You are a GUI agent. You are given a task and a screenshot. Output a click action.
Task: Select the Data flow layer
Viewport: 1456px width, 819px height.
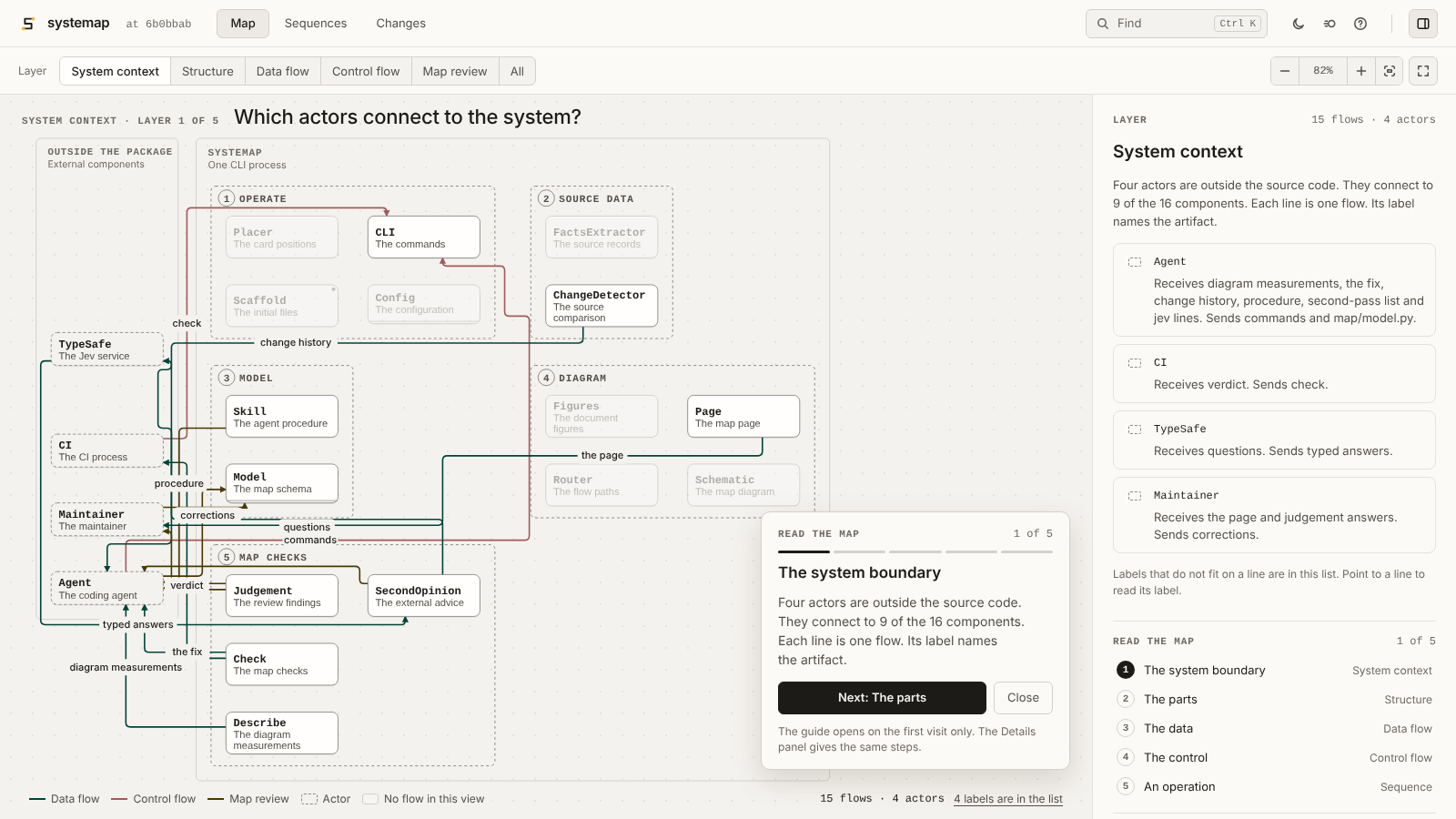(x=283, y=71)
